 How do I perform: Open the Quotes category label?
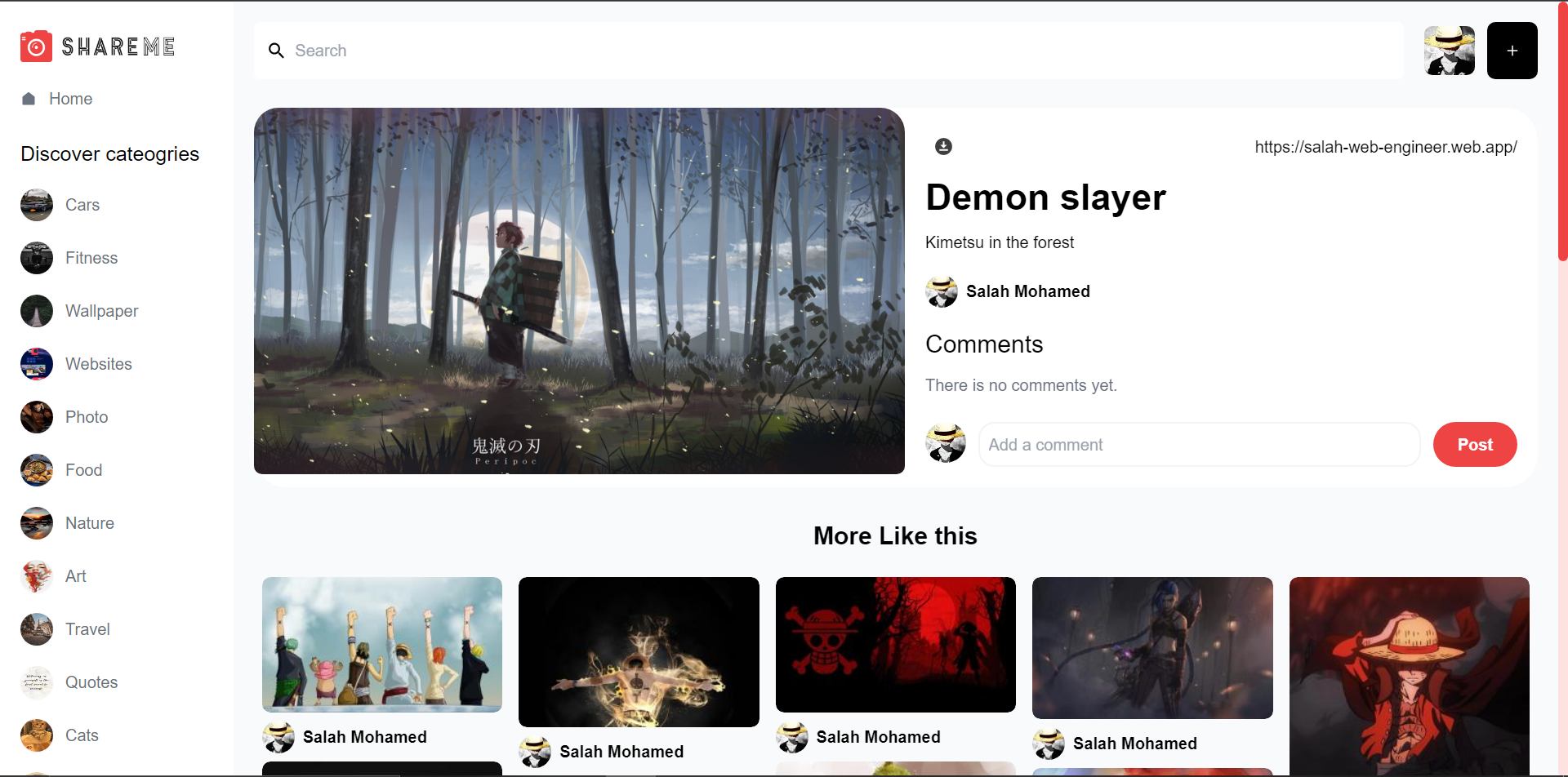point(91,682)
